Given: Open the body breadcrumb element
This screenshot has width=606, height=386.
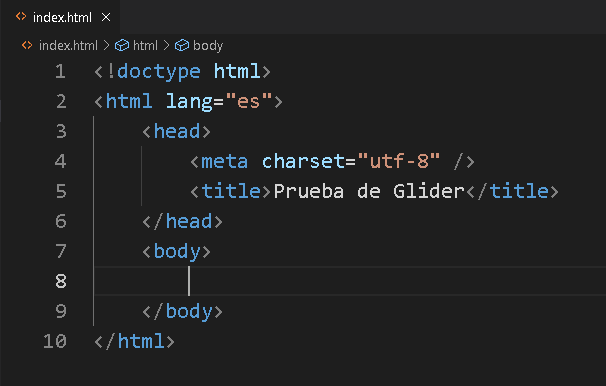Looking at the screenshot, I should pyautogui.click(x=208, y=46).
